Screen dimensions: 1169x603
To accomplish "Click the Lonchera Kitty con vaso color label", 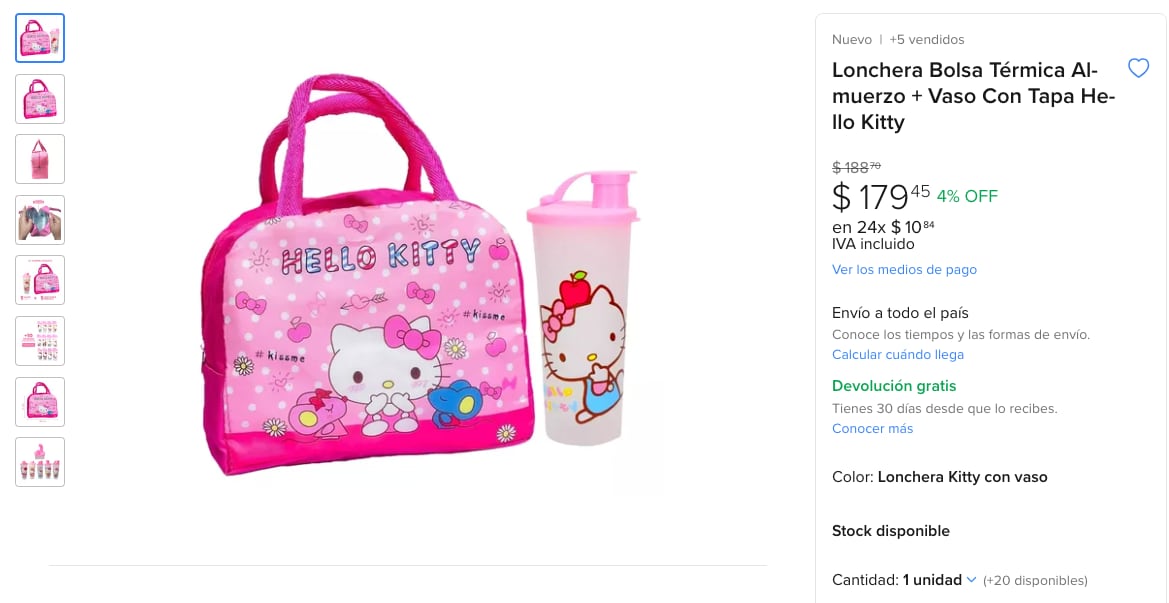I will 962,477.
